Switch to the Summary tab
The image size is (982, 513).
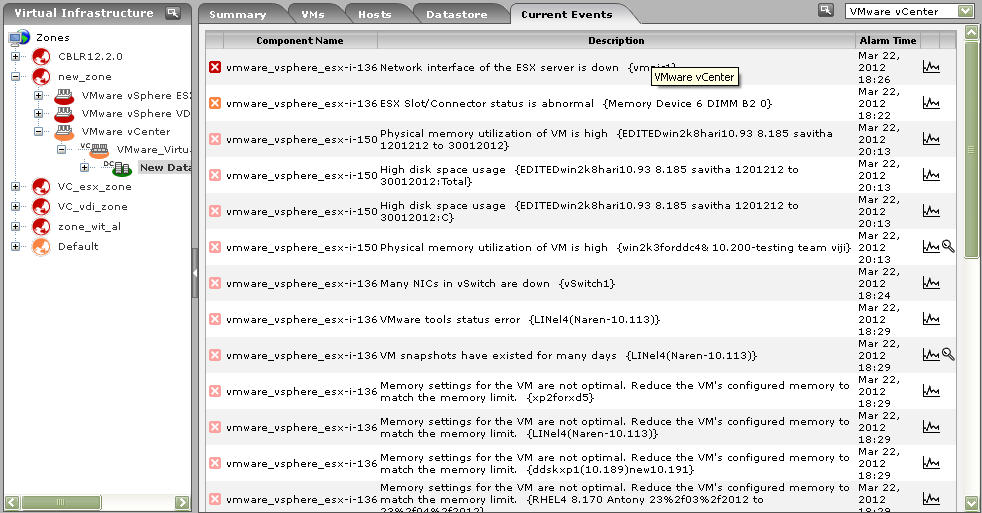pos(237,14)
